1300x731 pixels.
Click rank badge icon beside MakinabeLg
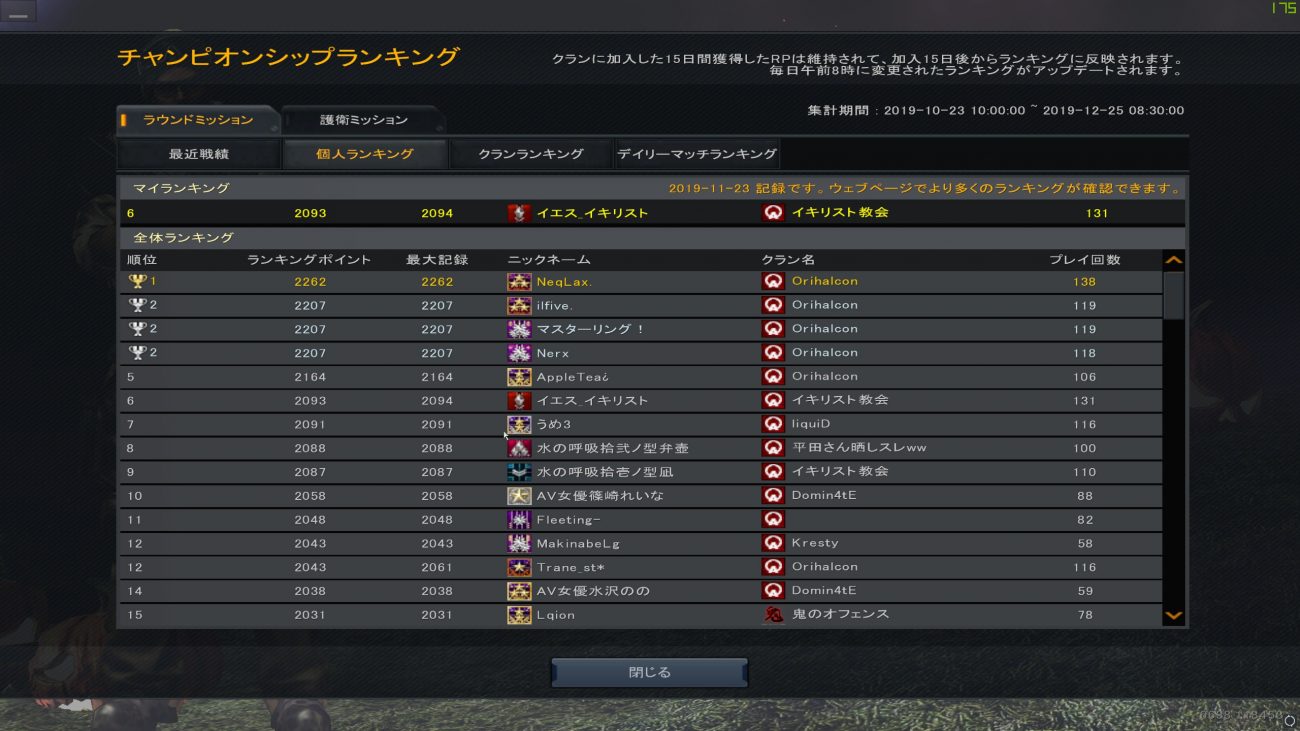click(518, 544)
